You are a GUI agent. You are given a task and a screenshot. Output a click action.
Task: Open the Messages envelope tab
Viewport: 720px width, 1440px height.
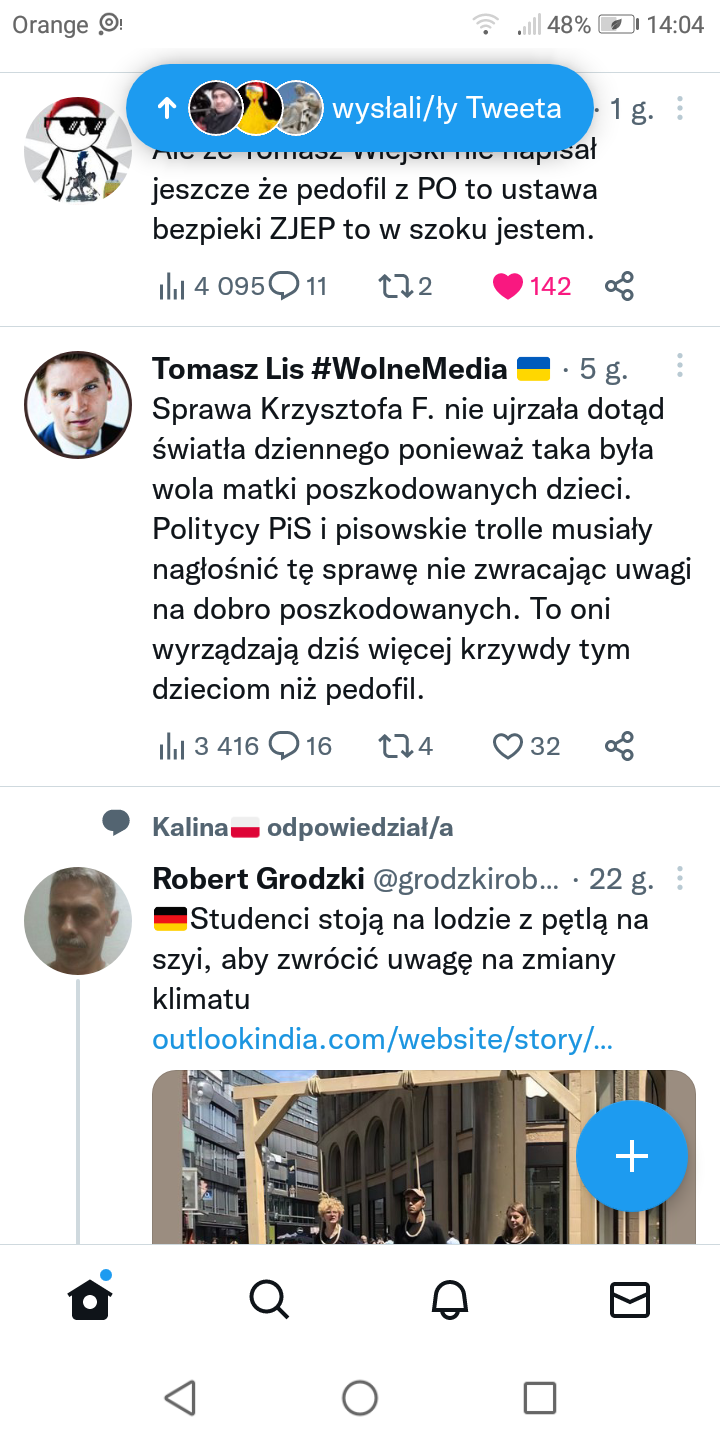click(x=630, y=1299)
